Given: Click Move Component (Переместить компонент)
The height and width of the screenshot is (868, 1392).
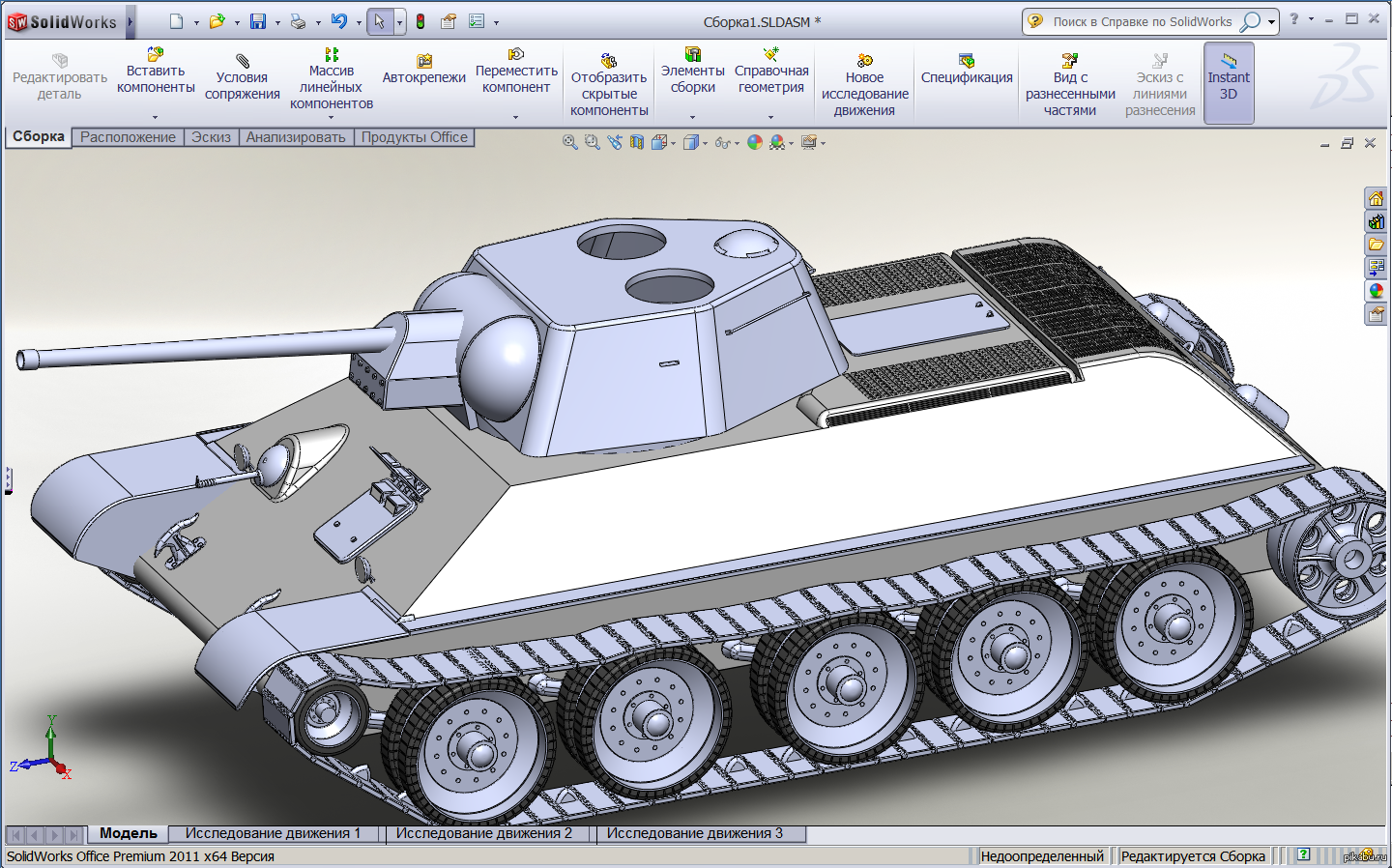Looking at the screenshot, I should pos(516,71).
